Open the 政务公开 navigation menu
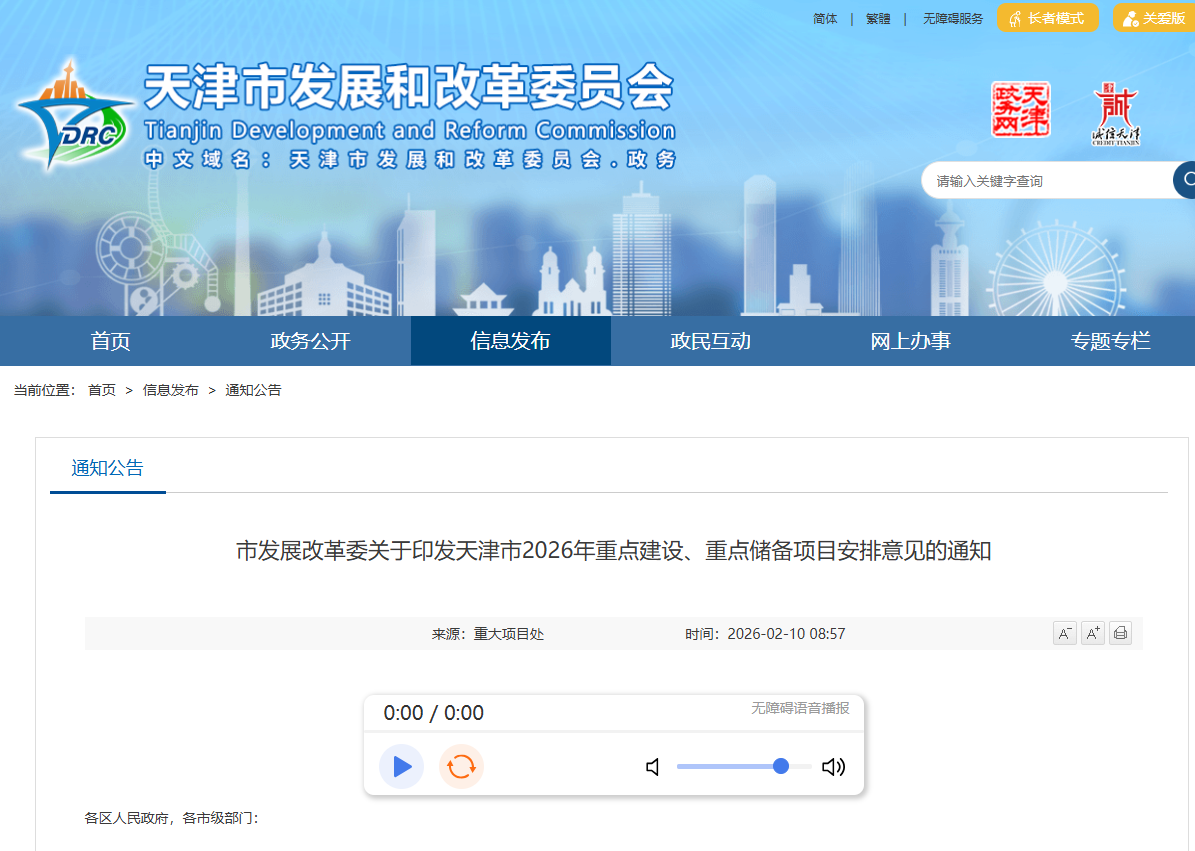1195x851 pixels. tap(310, 341)
